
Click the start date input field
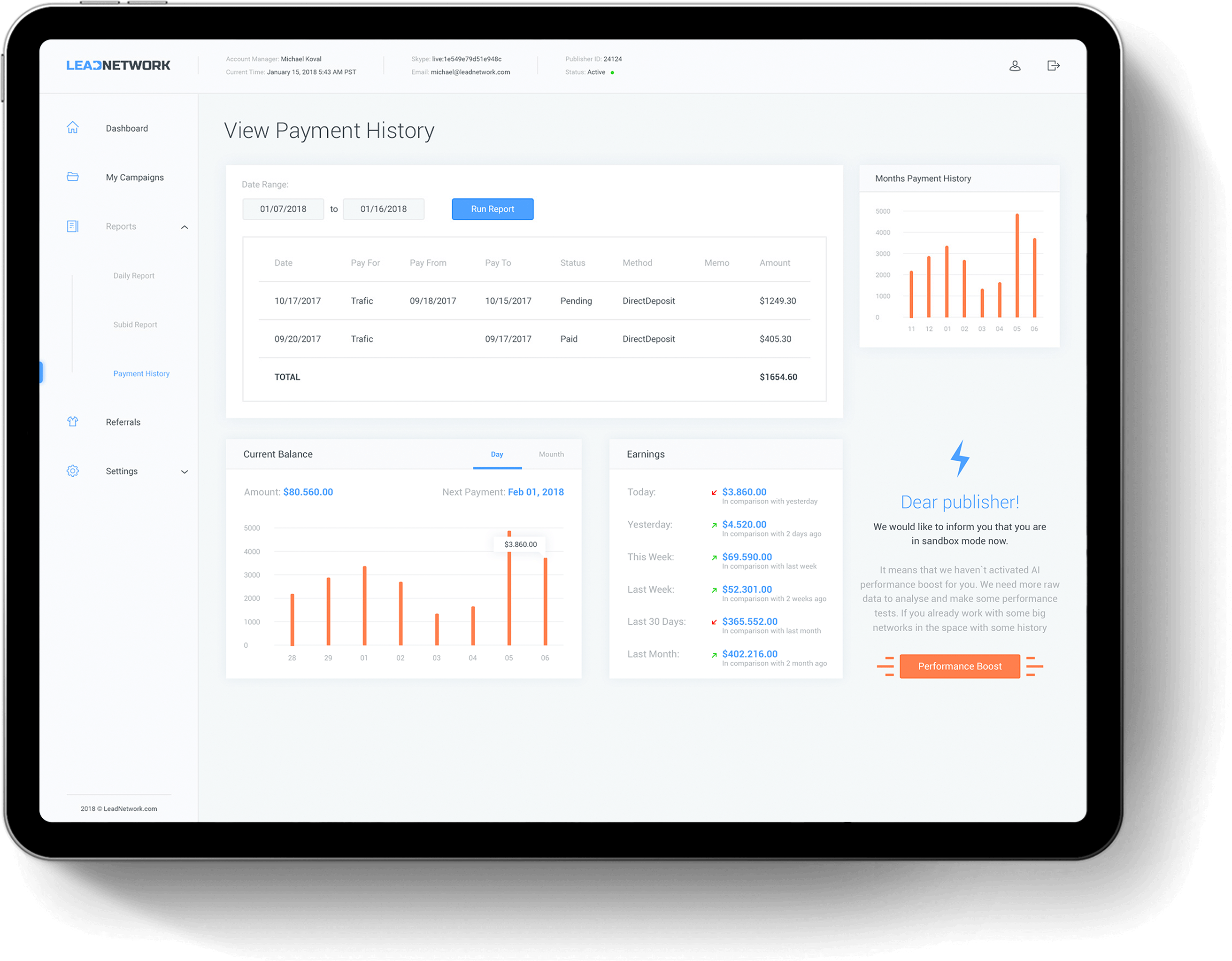[284, 209]
